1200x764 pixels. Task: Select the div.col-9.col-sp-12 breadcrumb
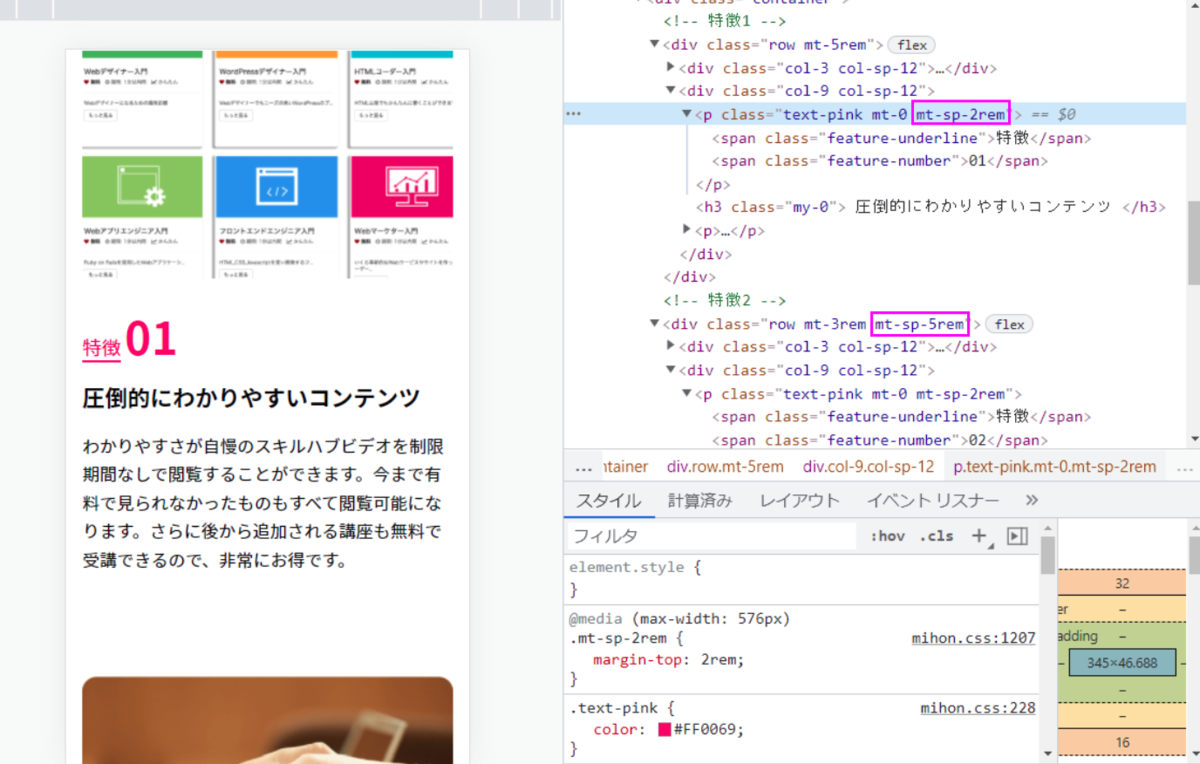868,466
